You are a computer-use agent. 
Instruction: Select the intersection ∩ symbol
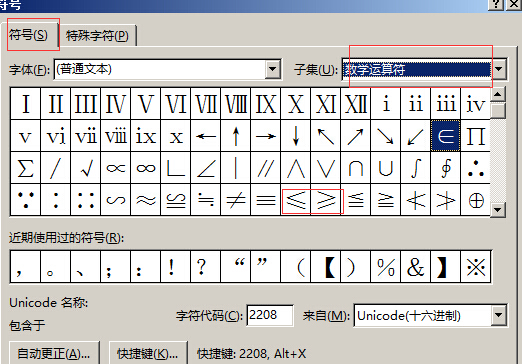(x=356, y=168)
